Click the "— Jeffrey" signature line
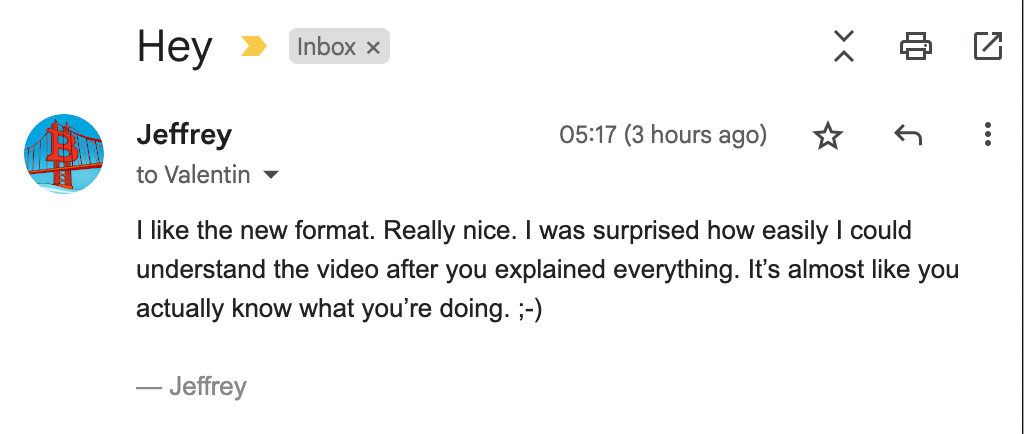 [192, 386]
